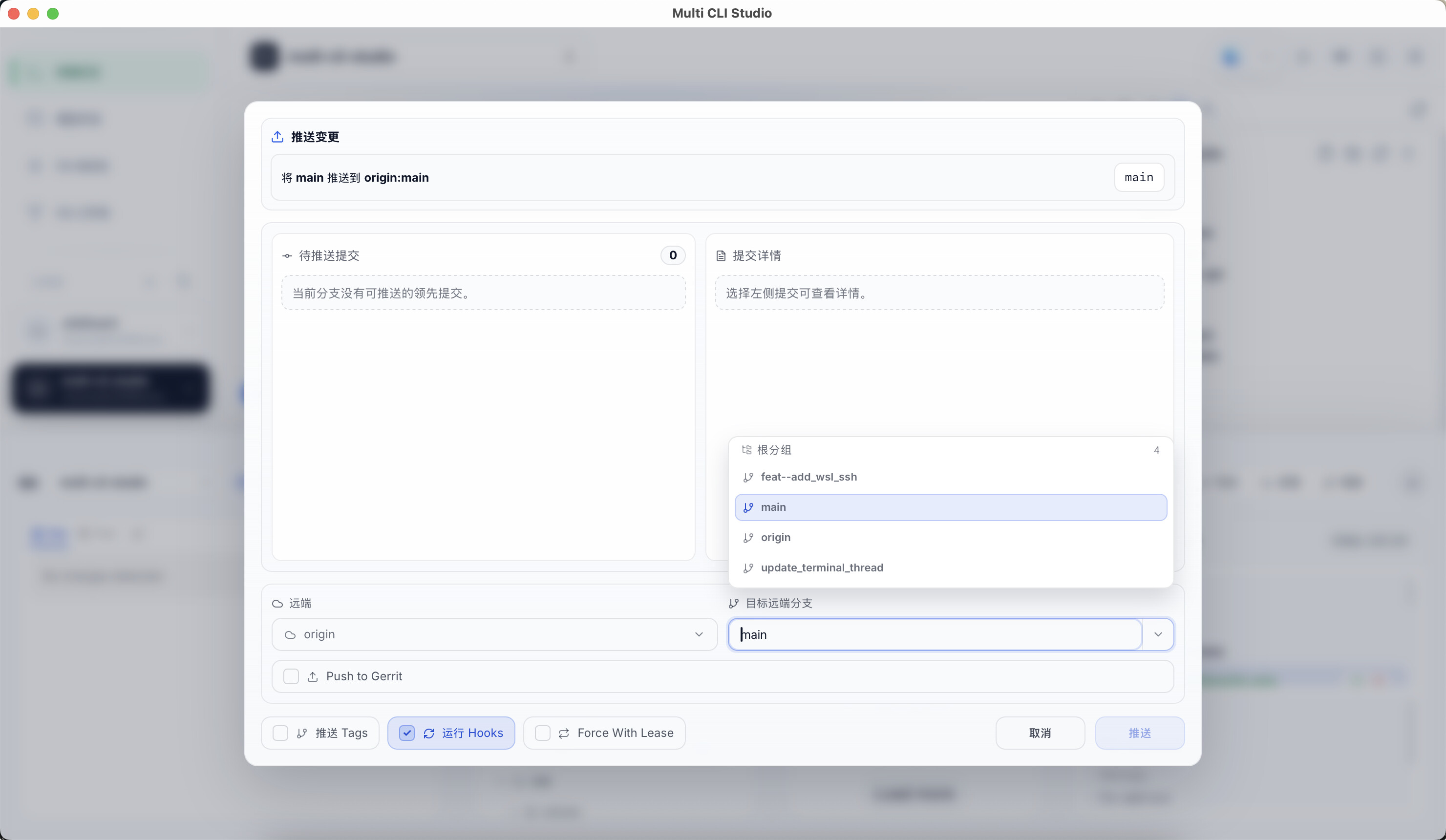Click the branch icon in 推送 Tags option
Screen dimensions: 1446x840
click(302, 734)
